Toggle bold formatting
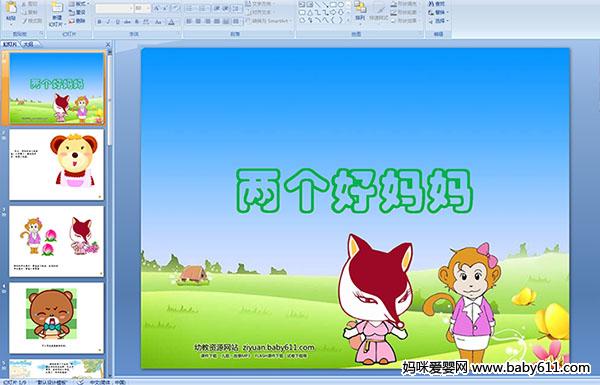Screen dimensions: 600x385 coord(99,22)
